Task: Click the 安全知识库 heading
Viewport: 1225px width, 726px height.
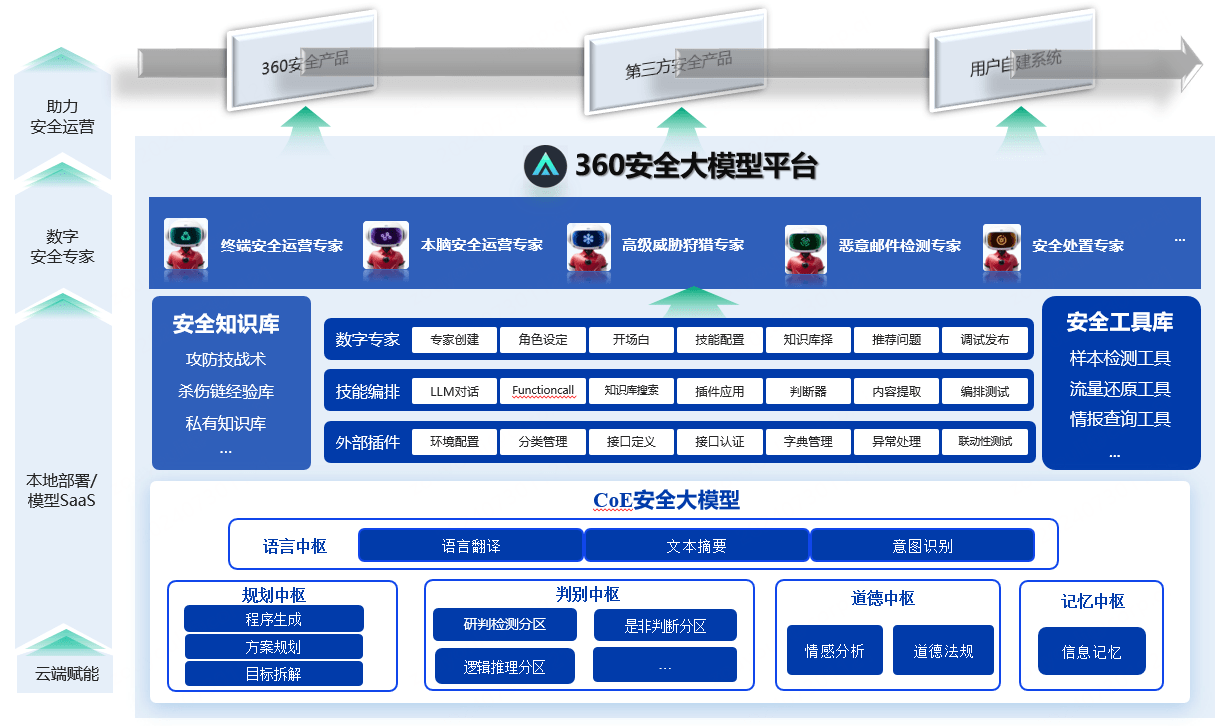Action: [226, 324]
